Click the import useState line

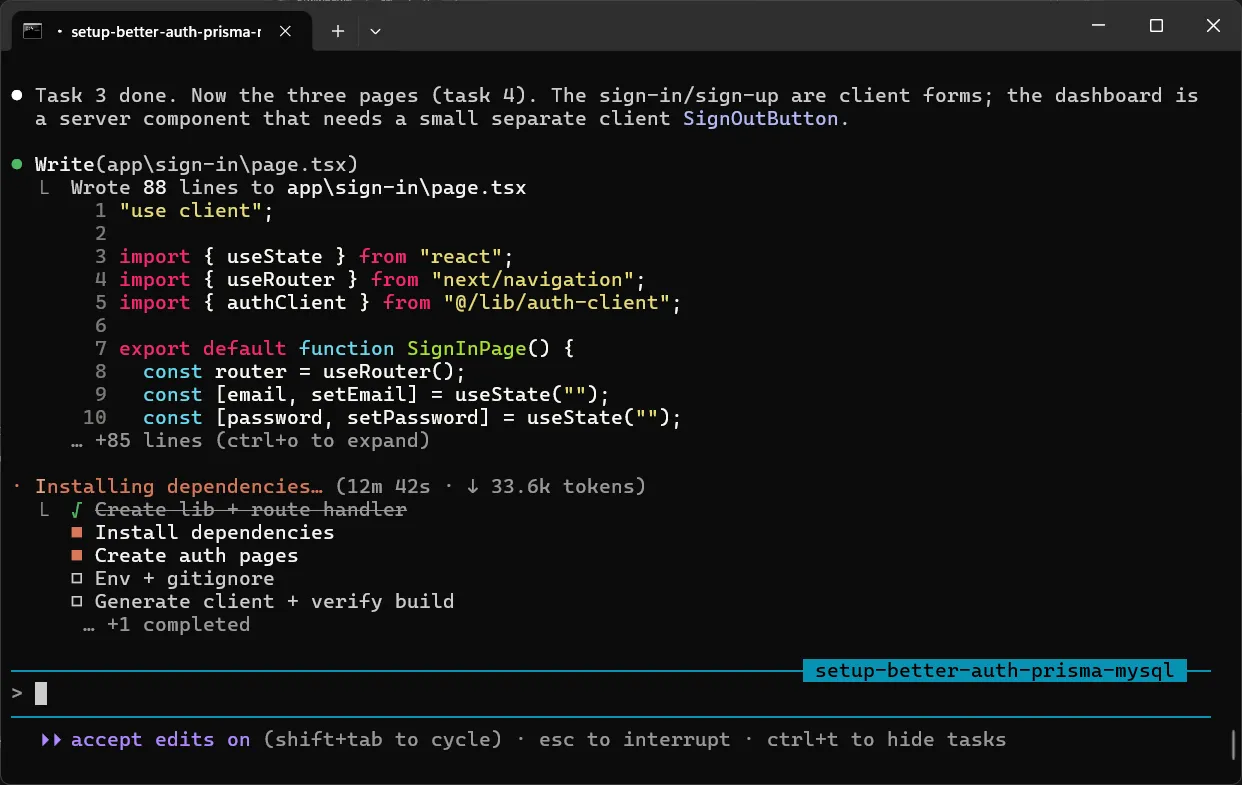(x=316, y=256)
